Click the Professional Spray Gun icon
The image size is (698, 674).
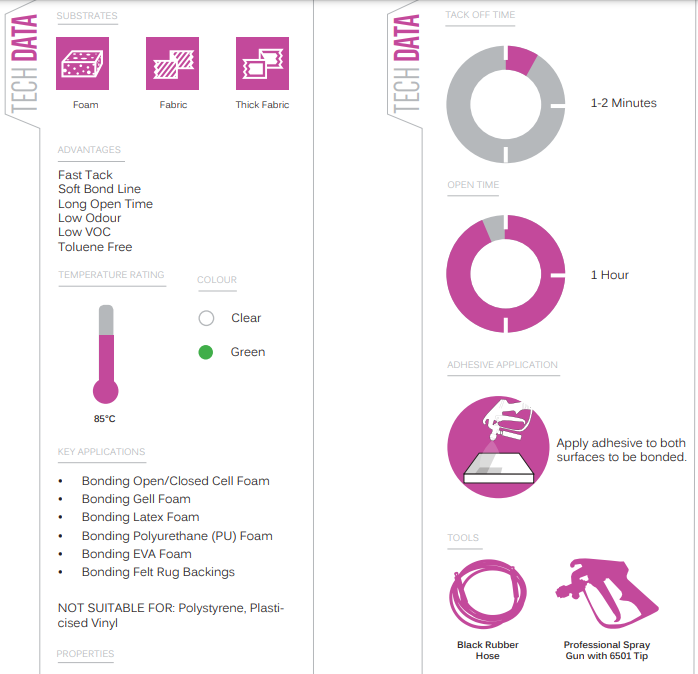[607, 593]
